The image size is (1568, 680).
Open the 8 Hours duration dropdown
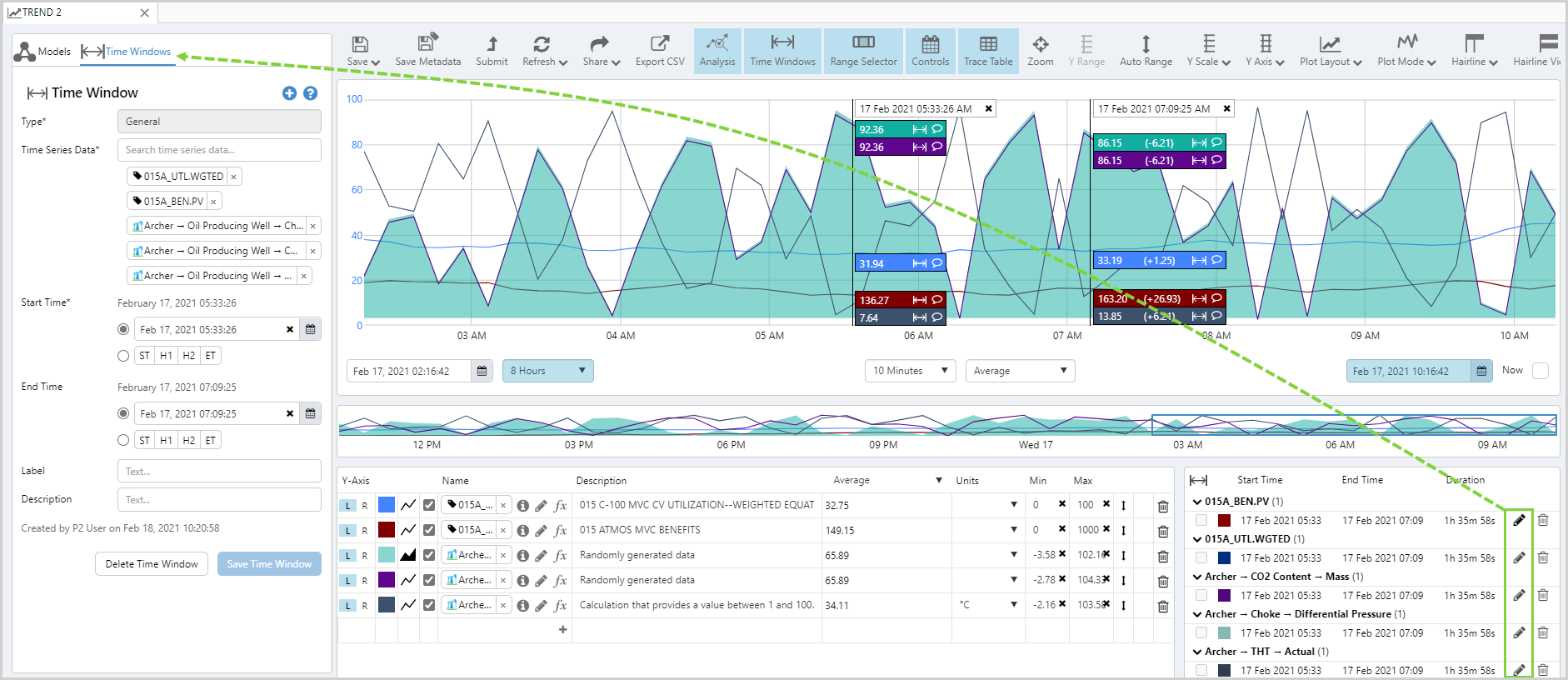pos(547,371)
